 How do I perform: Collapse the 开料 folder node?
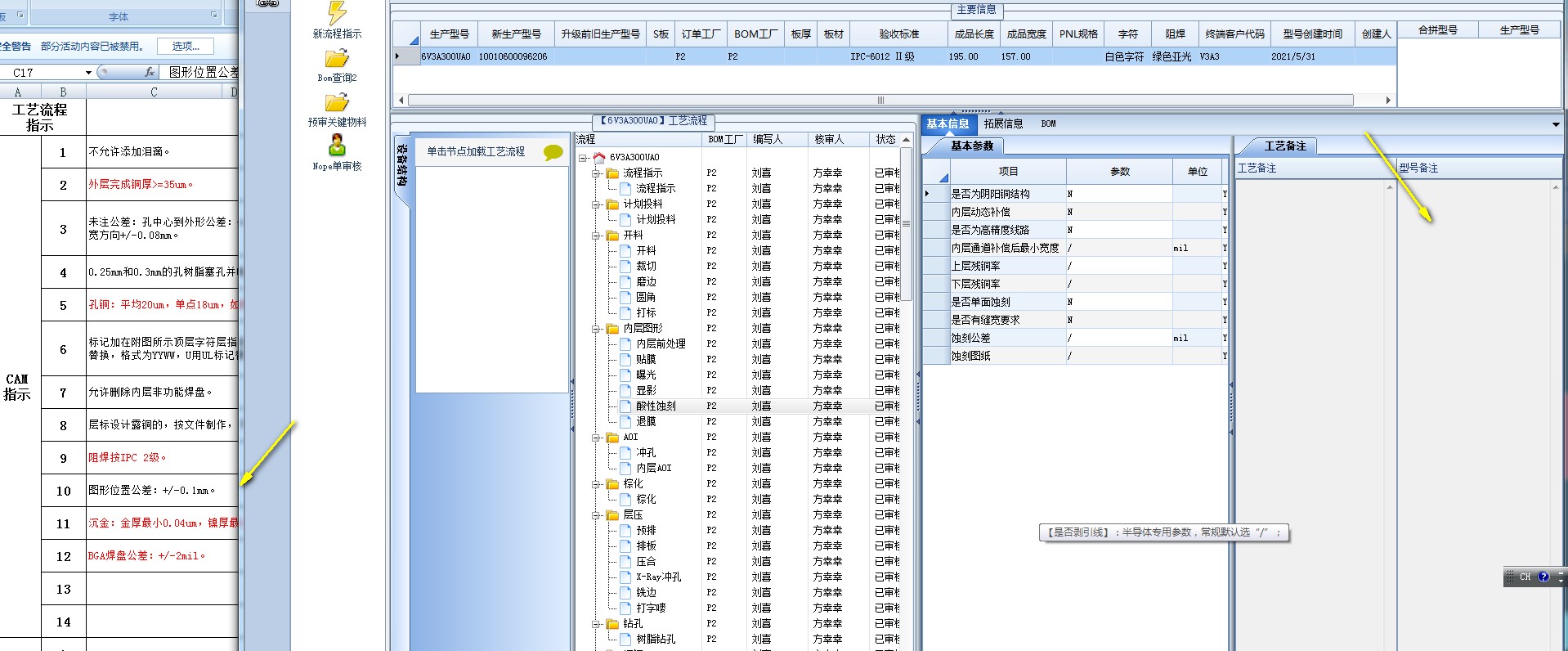point(596,235)
